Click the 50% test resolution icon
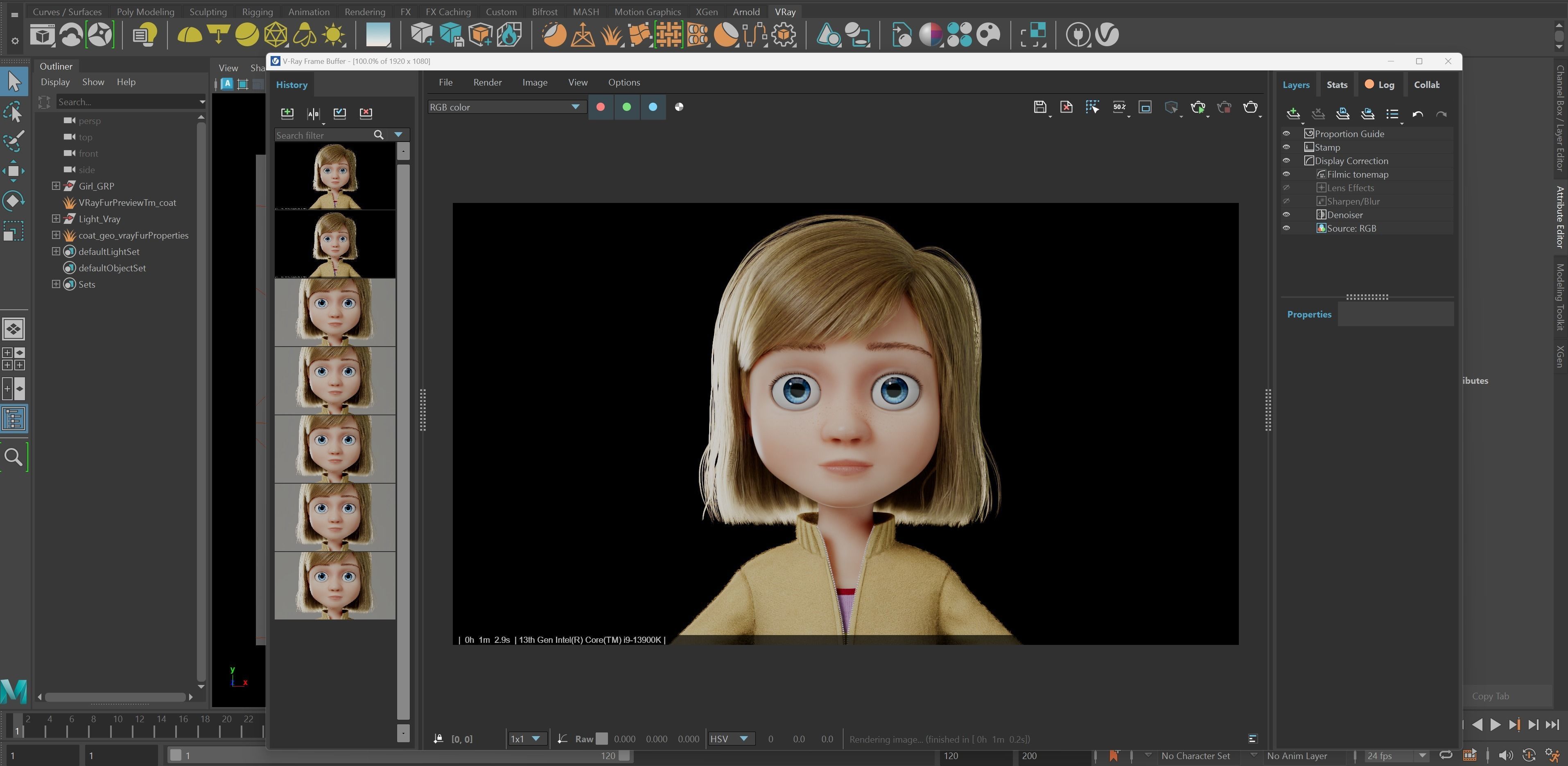 pyautogui.click(x=1119, y=107)
